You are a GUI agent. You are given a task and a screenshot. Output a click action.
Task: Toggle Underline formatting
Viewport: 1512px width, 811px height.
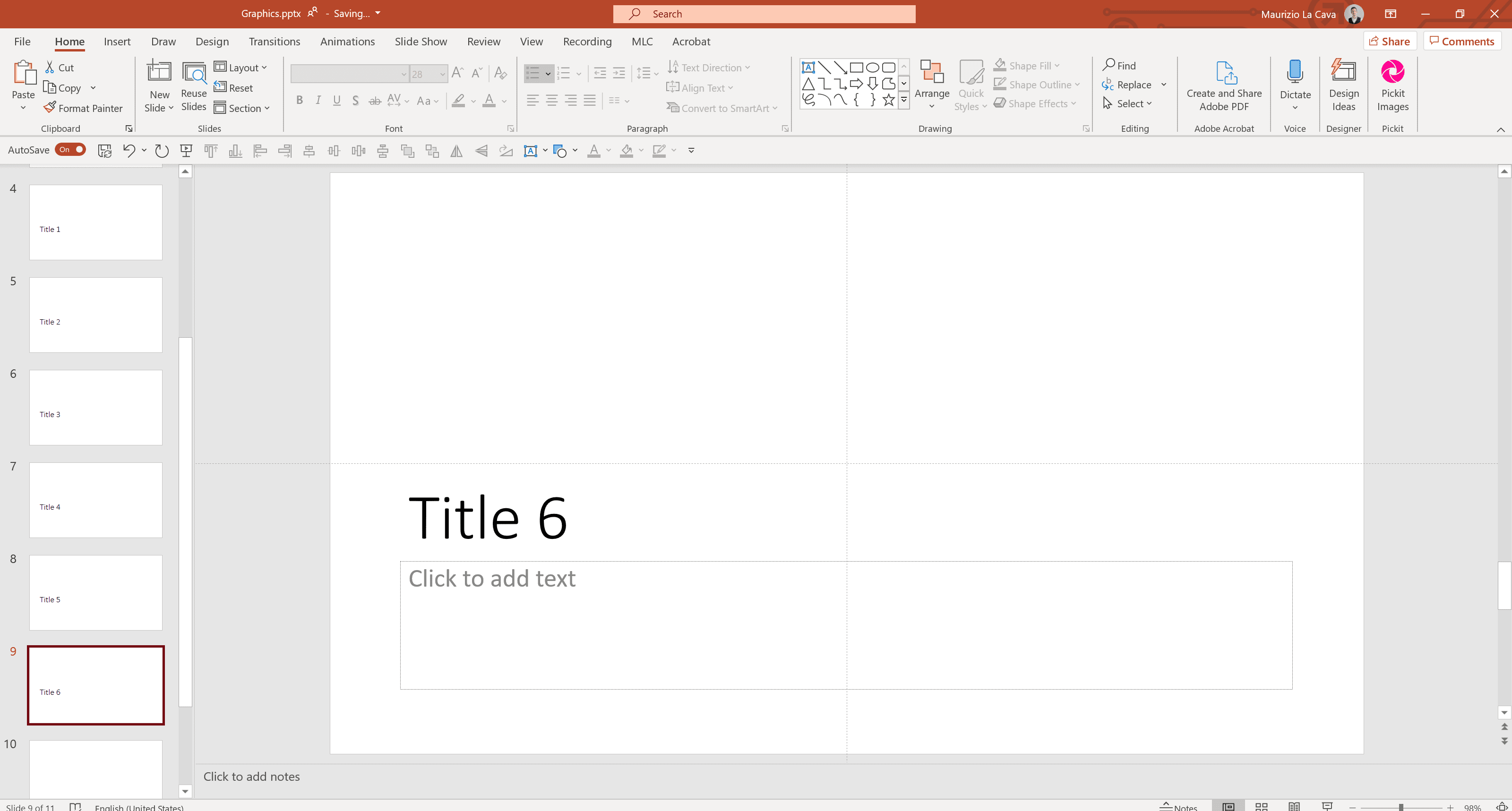tap(337, 101)
